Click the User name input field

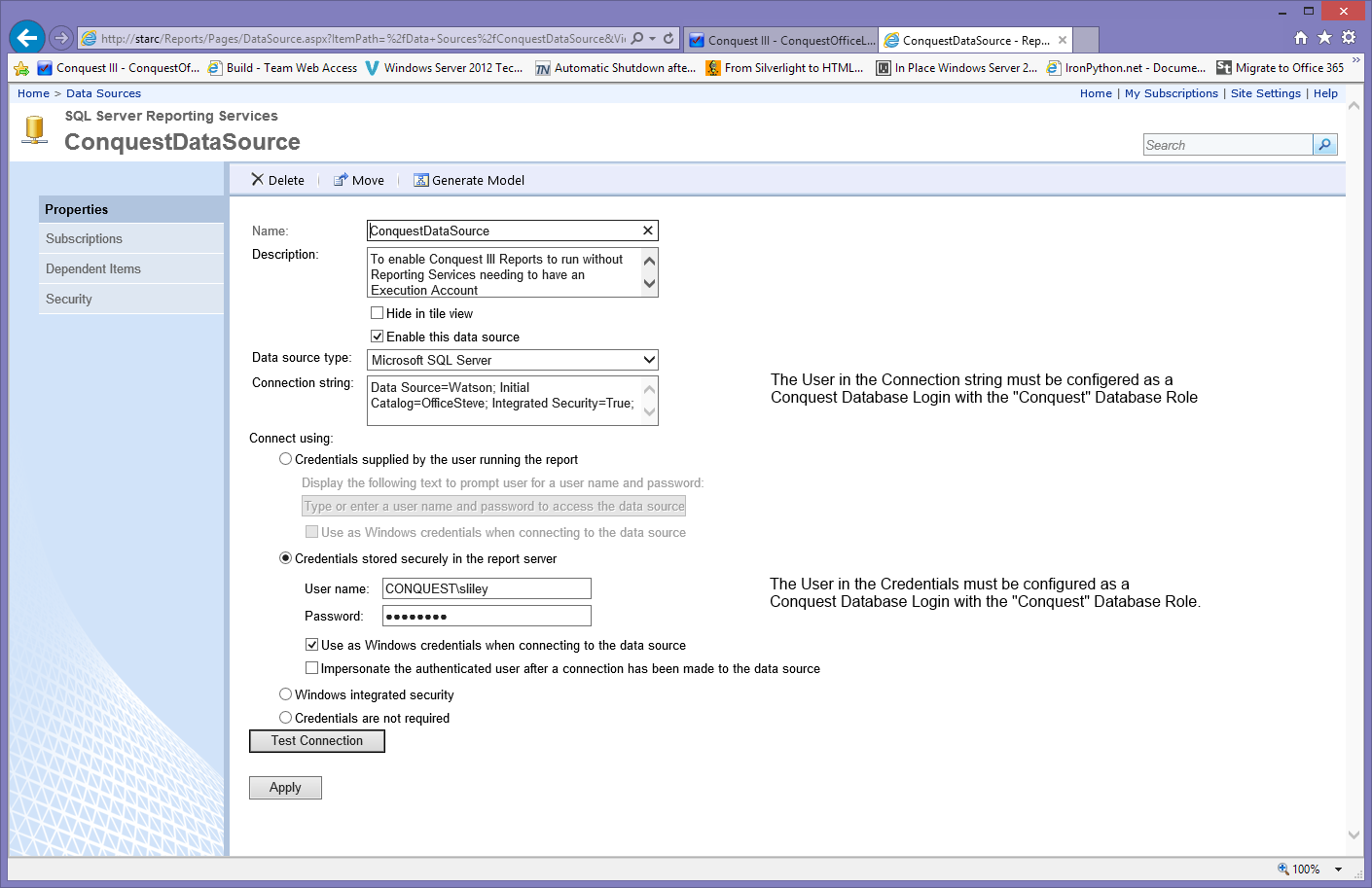click(487, 588)
